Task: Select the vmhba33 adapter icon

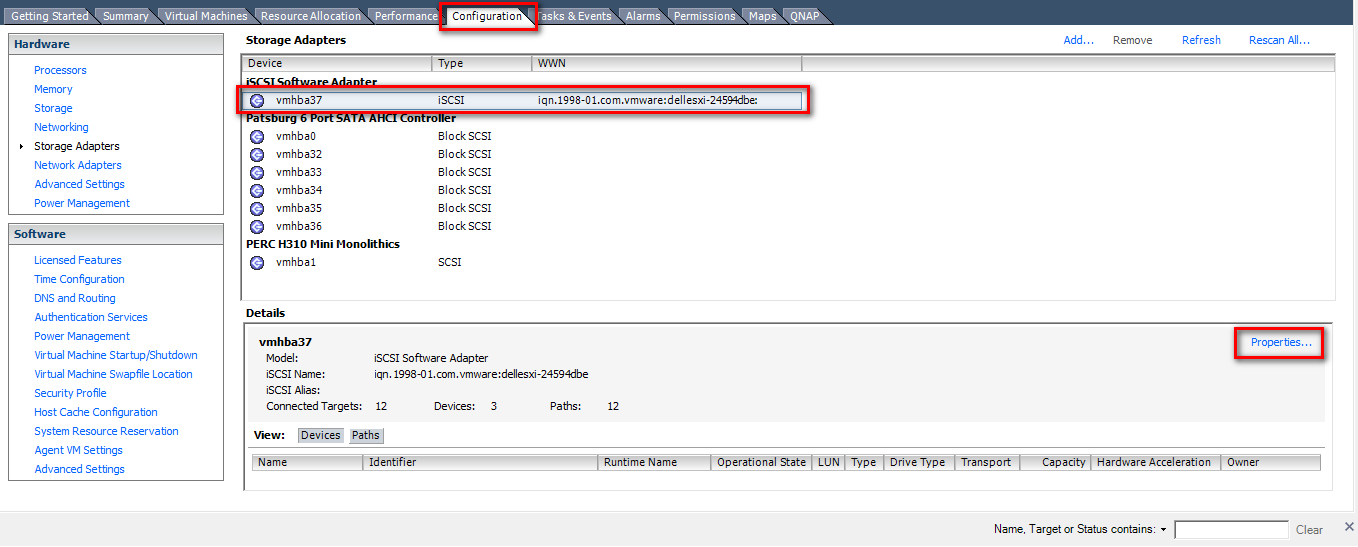Action: [257, 172]
